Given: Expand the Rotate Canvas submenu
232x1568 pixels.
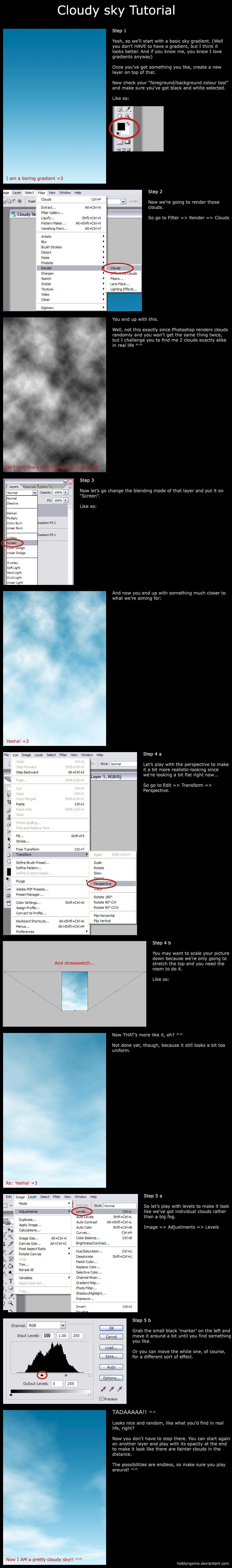Looking at the screenshot, I should point(42,1254).
